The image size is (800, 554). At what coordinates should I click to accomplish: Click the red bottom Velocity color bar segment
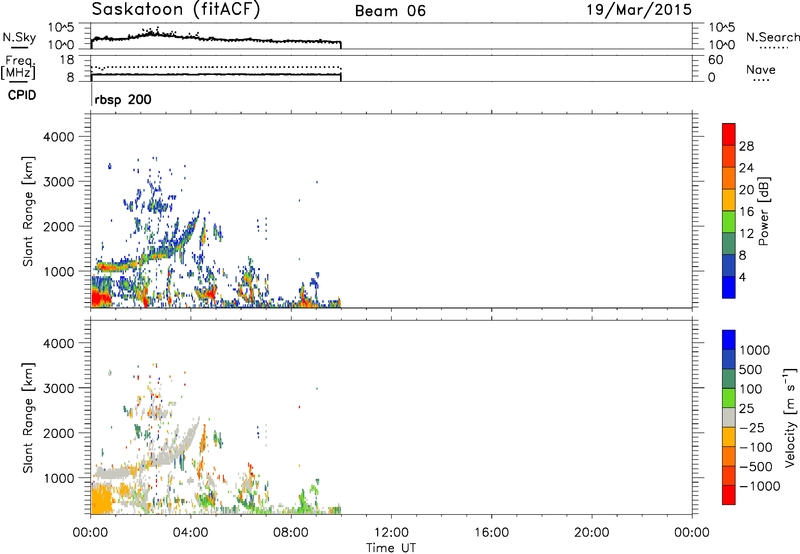(729, 495)
